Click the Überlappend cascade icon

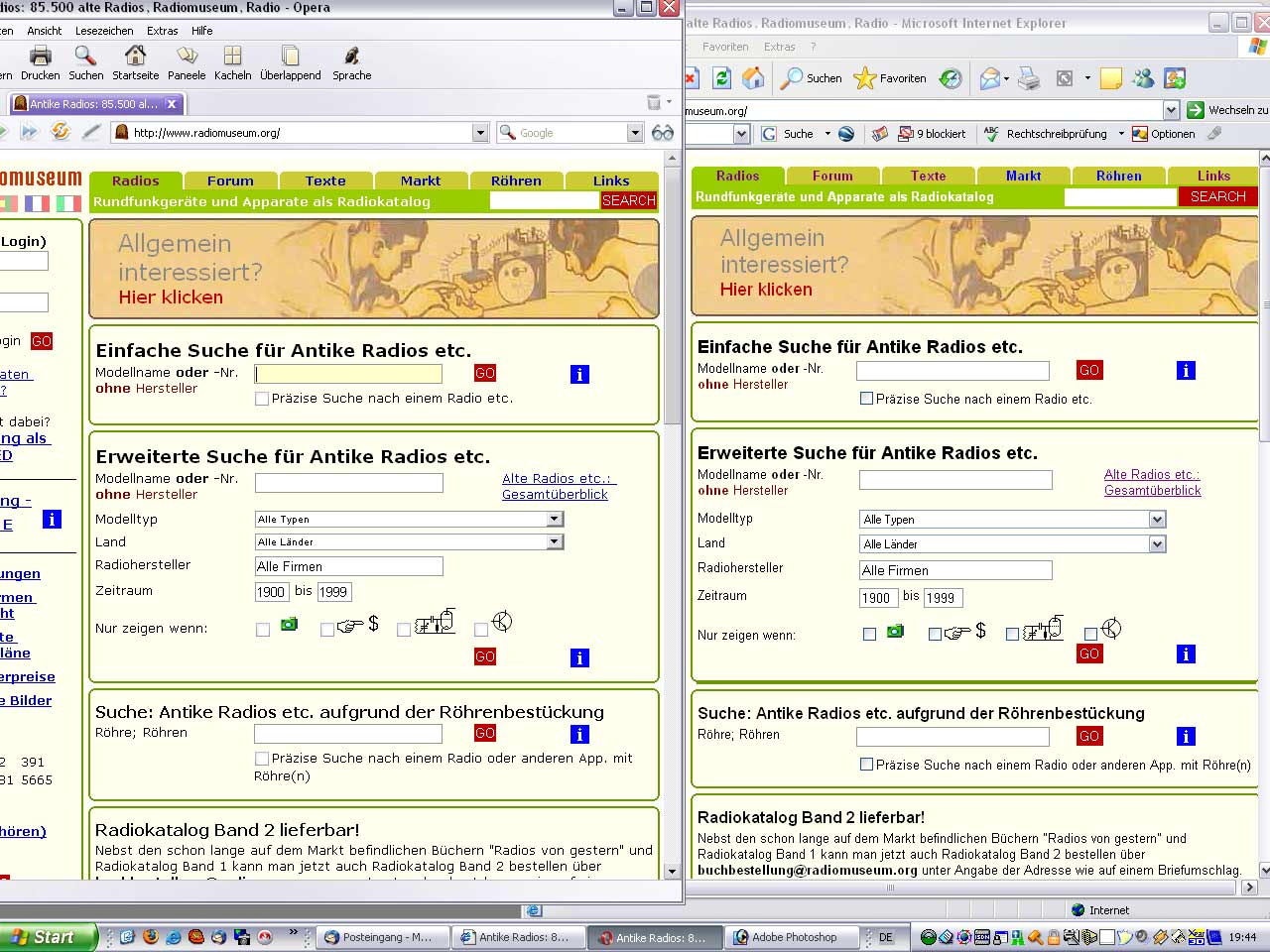point(290,57)
